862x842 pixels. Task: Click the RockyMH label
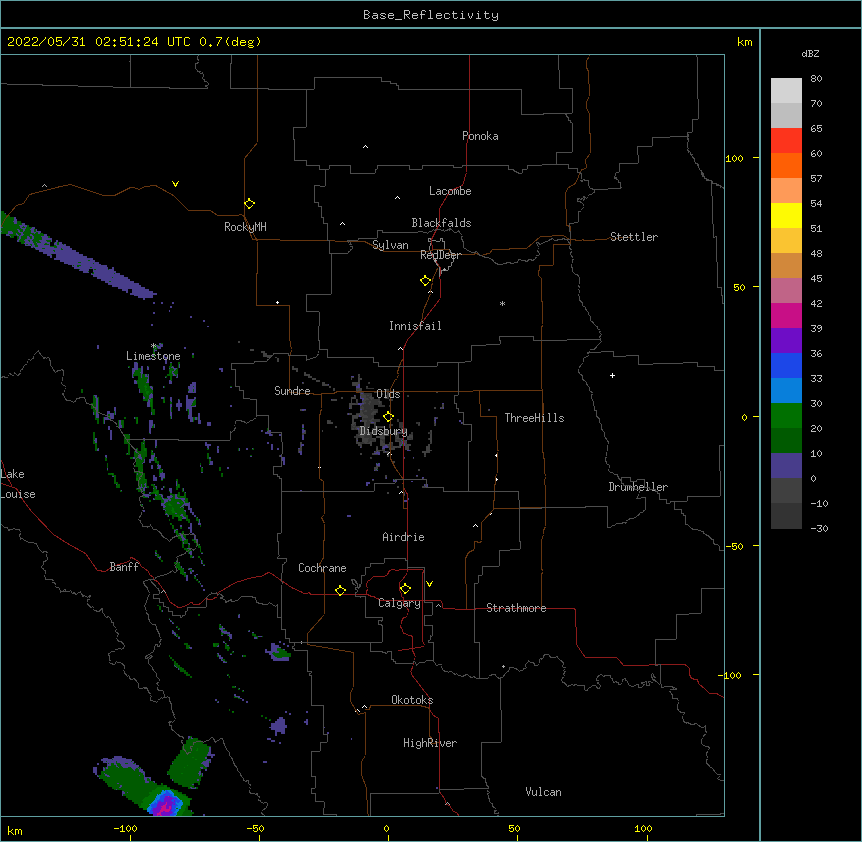(245, 227)
